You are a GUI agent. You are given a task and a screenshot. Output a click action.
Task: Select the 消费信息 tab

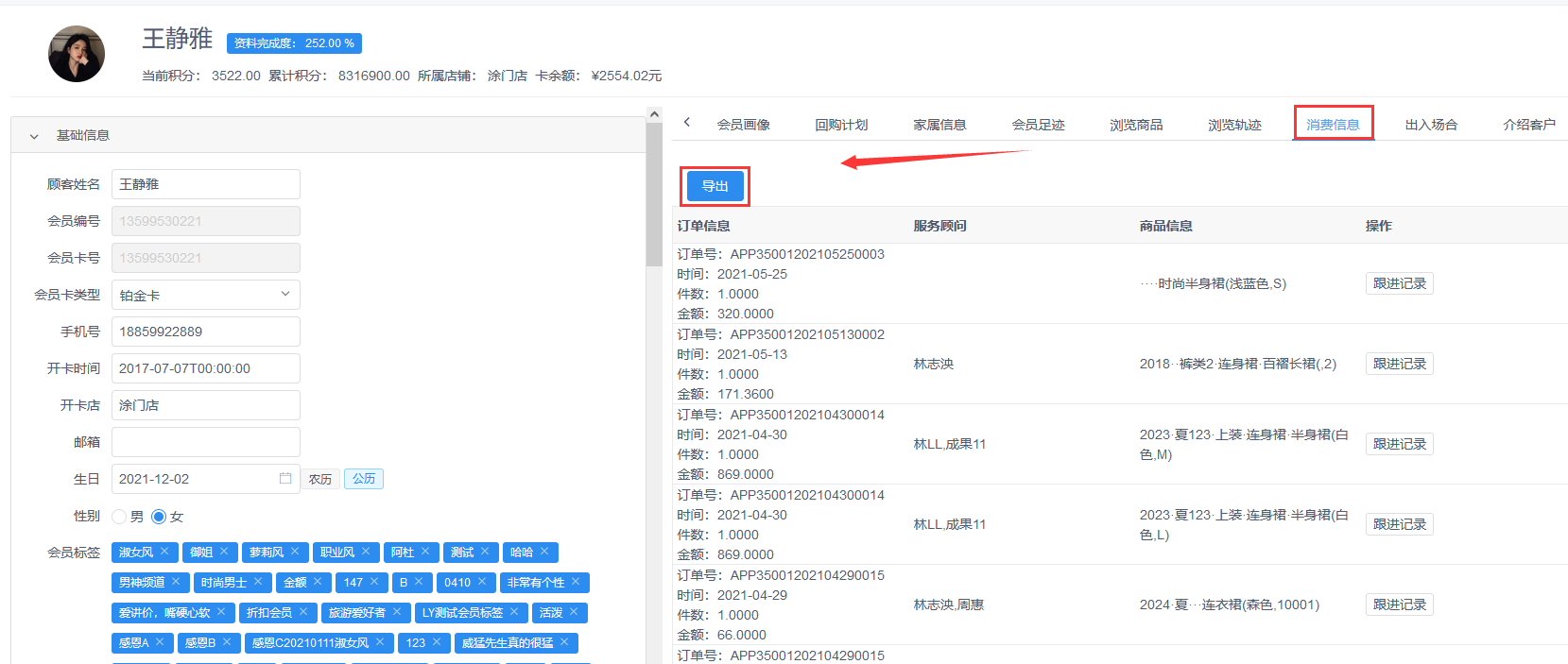1334,125
